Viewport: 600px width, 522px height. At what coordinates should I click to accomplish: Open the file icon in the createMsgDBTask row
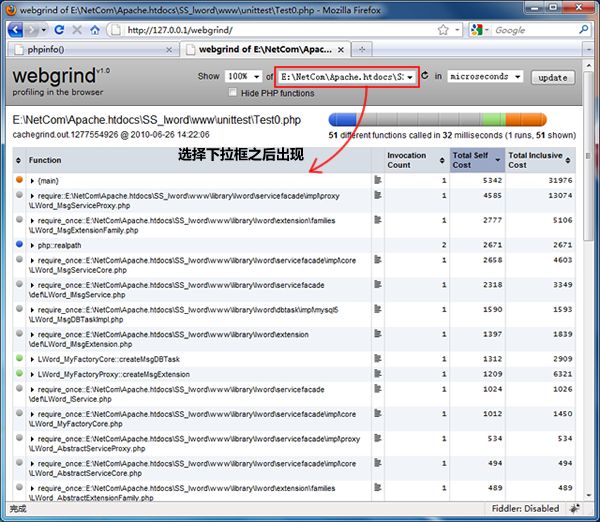378,359
